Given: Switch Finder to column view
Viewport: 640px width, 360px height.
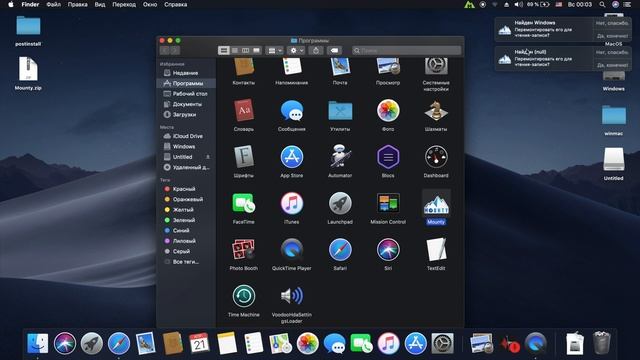Looking at the screenshot, I should click(245, 50).
